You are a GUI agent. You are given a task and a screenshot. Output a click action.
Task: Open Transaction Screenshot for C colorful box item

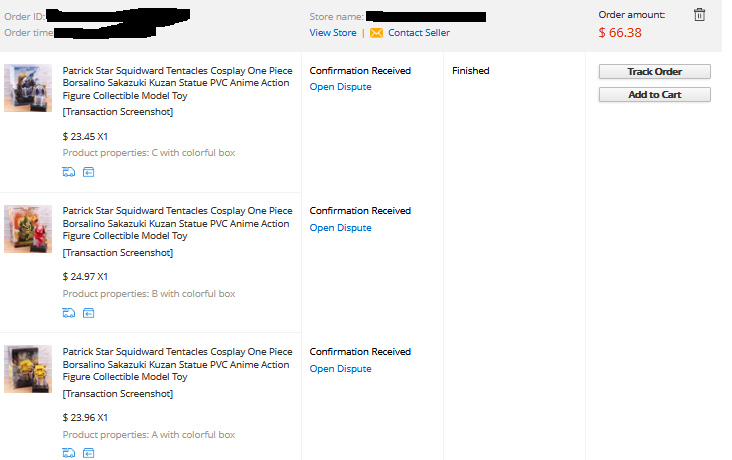click(118, 112)
